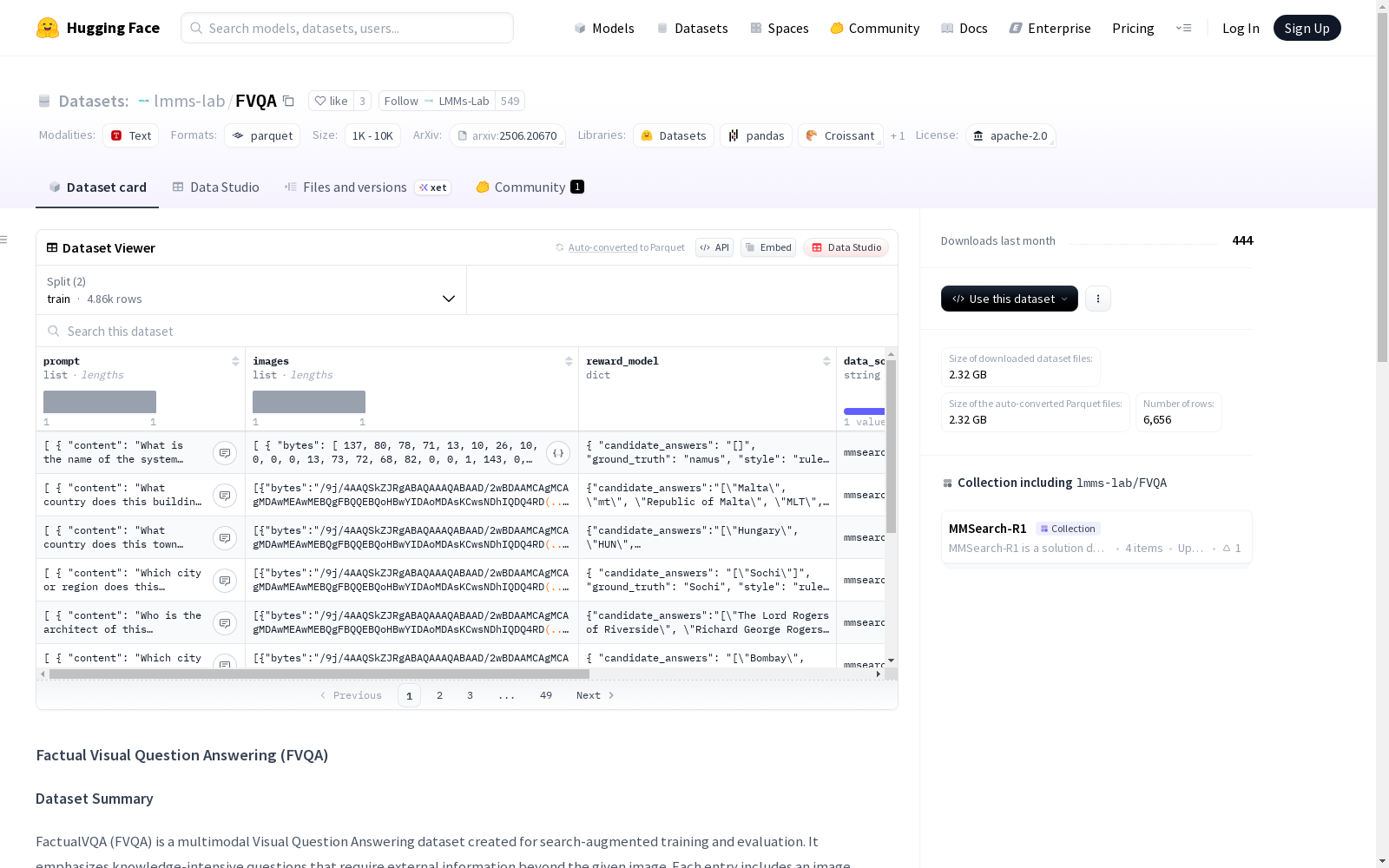This screenshot has width=1389, height=868.
Task: Click the Sochi reward_model cell
Action: [x=708, y=580]
